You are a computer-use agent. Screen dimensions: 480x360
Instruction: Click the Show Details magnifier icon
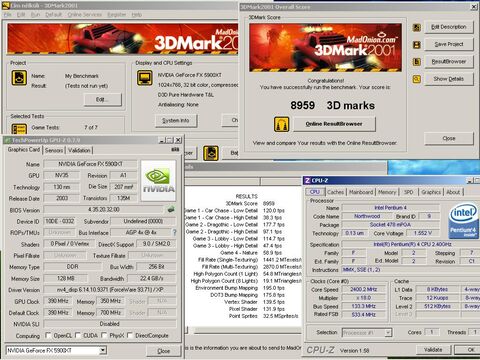[417, 79]
